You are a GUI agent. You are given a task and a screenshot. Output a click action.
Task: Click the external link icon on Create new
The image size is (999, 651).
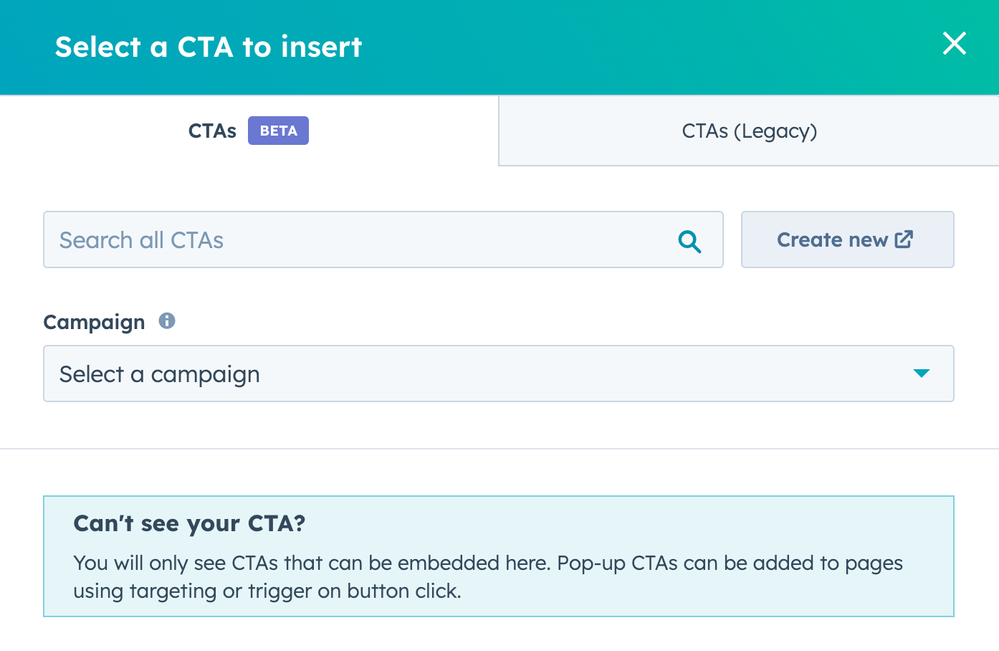906,239
